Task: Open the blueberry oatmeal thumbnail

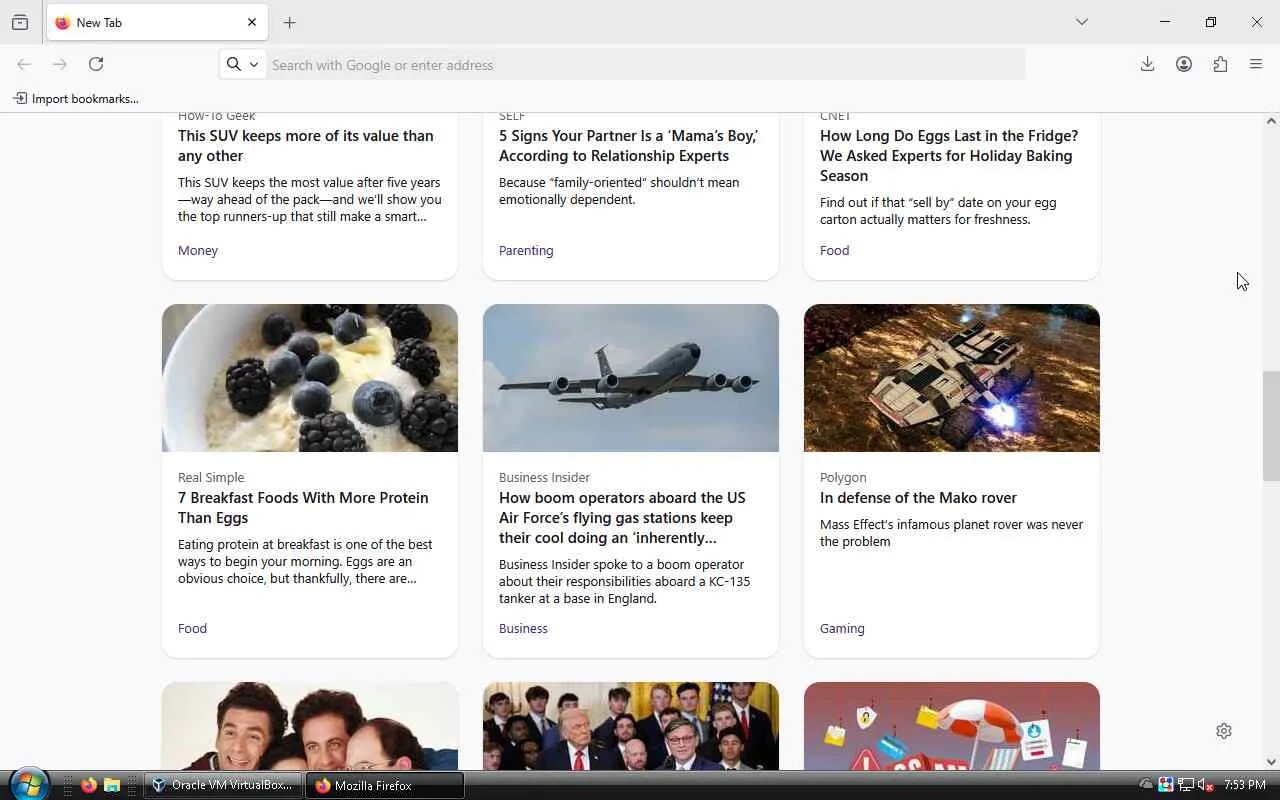Action: tap(310, 378)
